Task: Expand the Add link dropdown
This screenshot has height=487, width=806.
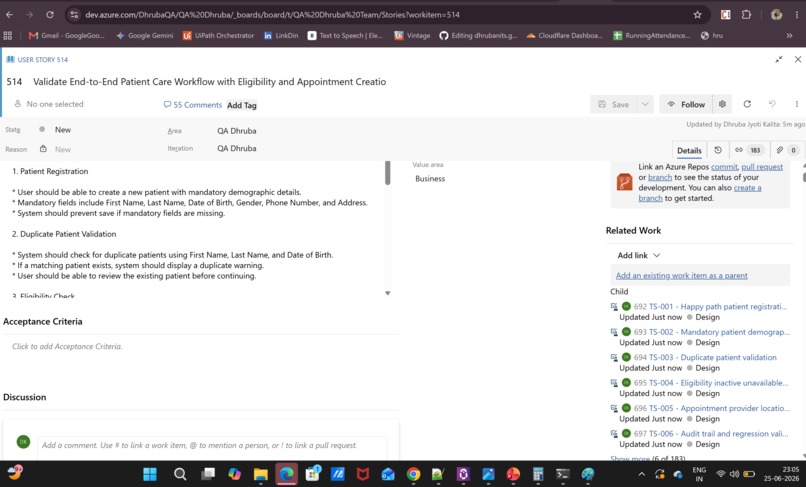Action: [x=638, y=255]
